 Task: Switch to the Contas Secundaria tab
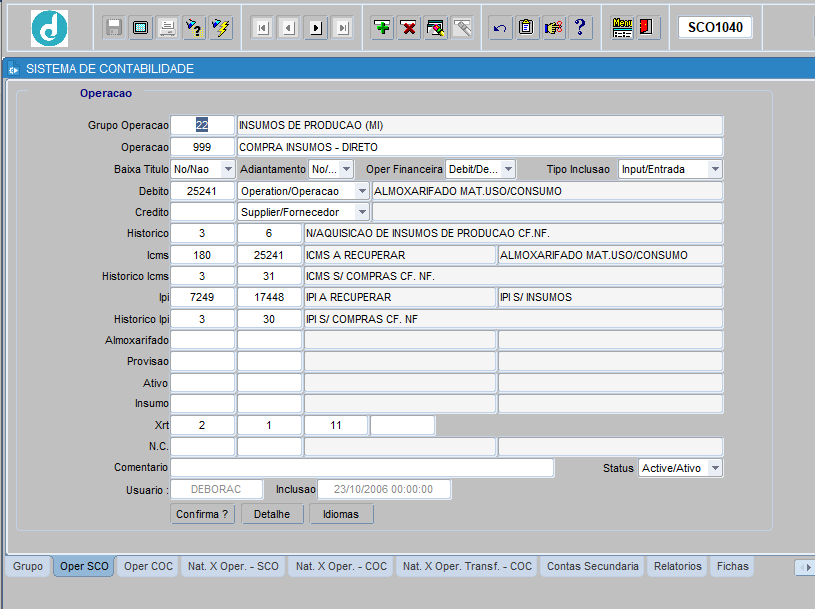point(593,566)
